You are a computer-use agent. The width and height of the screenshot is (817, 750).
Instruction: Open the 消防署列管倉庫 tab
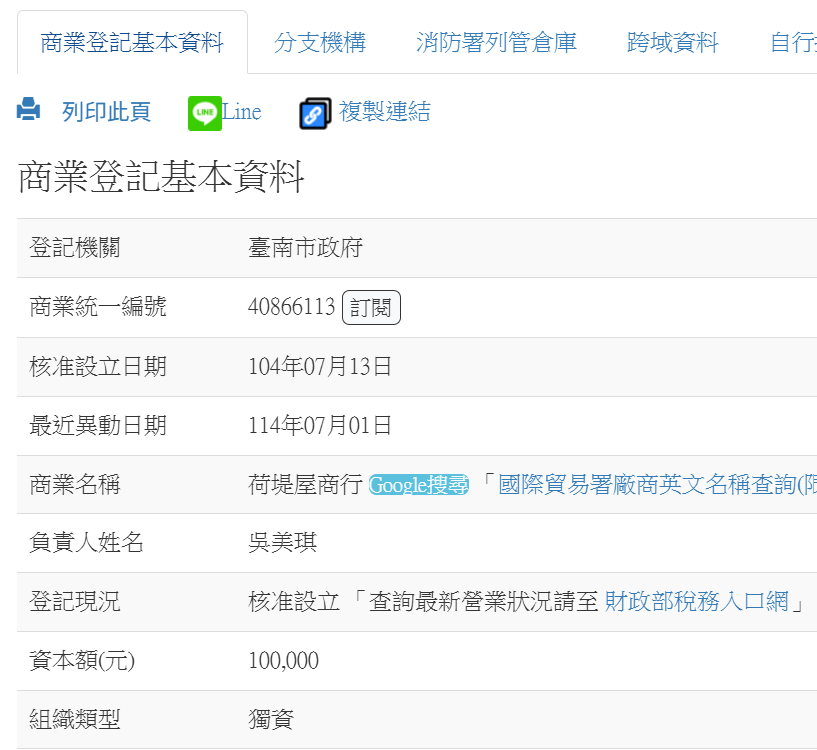(x=496, y=42)
